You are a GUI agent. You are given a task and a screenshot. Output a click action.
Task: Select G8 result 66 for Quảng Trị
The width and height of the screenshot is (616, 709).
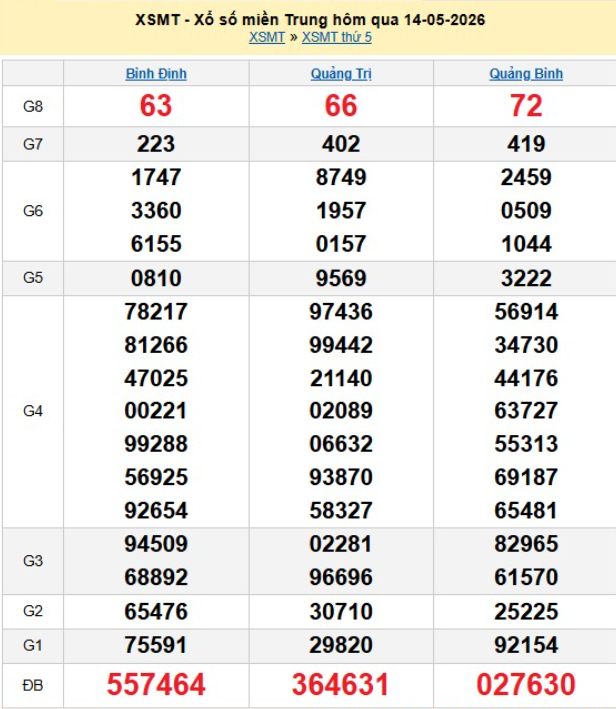click(x=341, y=106)
